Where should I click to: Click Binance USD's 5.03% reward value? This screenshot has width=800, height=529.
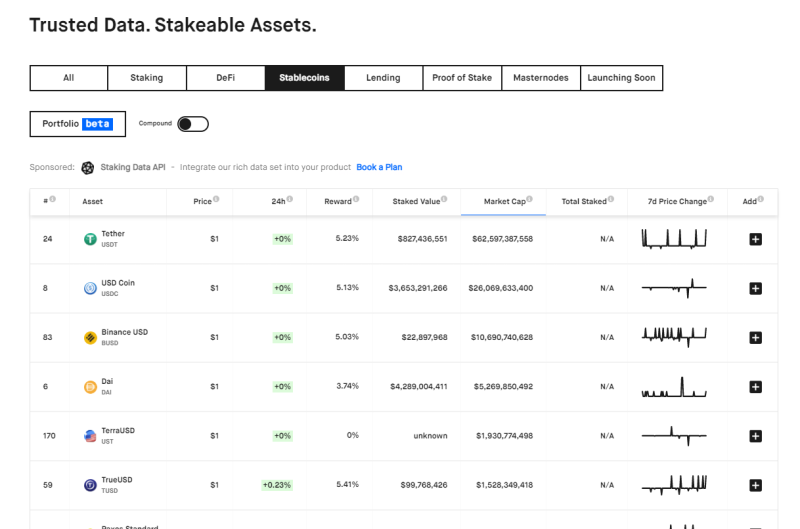tap(347, 337)
